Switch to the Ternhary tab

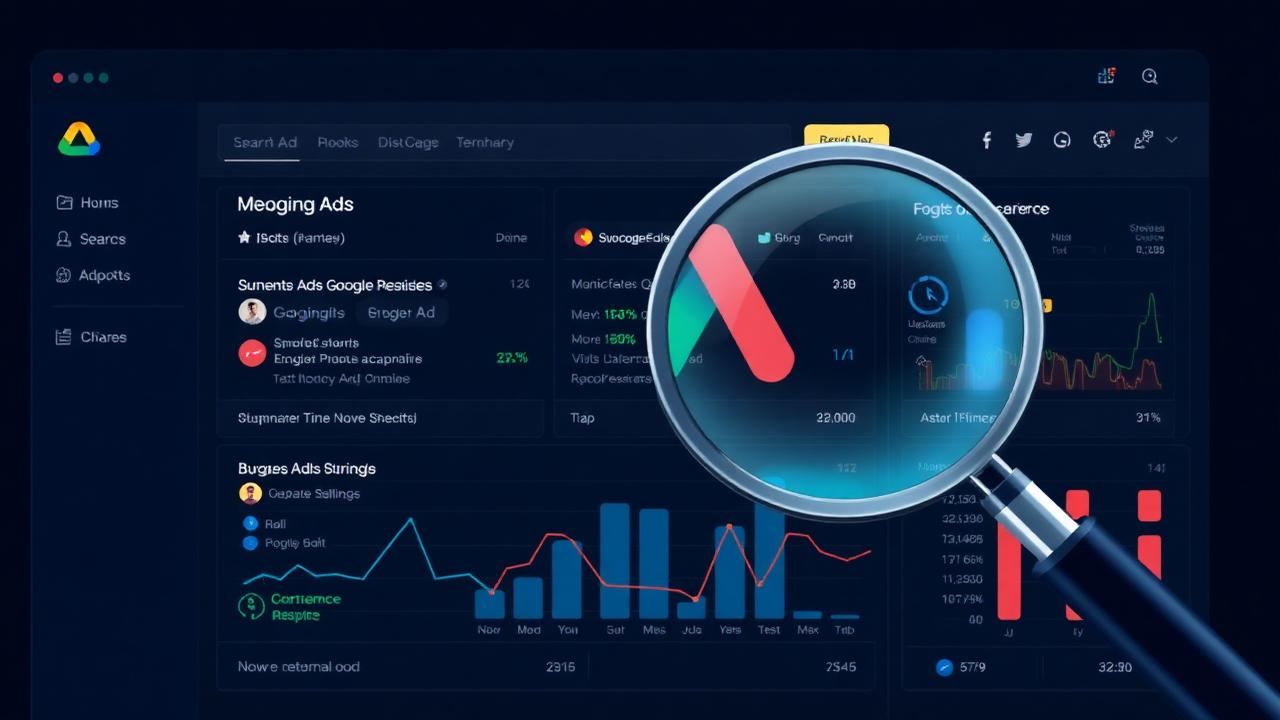(x=485, y=142)
